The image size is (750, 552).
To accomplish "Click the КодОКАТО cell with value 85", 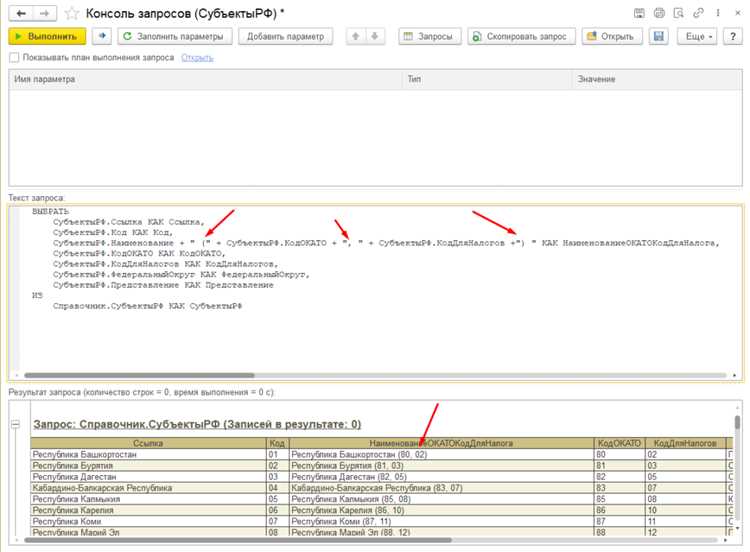I will [x=619, y=499].
